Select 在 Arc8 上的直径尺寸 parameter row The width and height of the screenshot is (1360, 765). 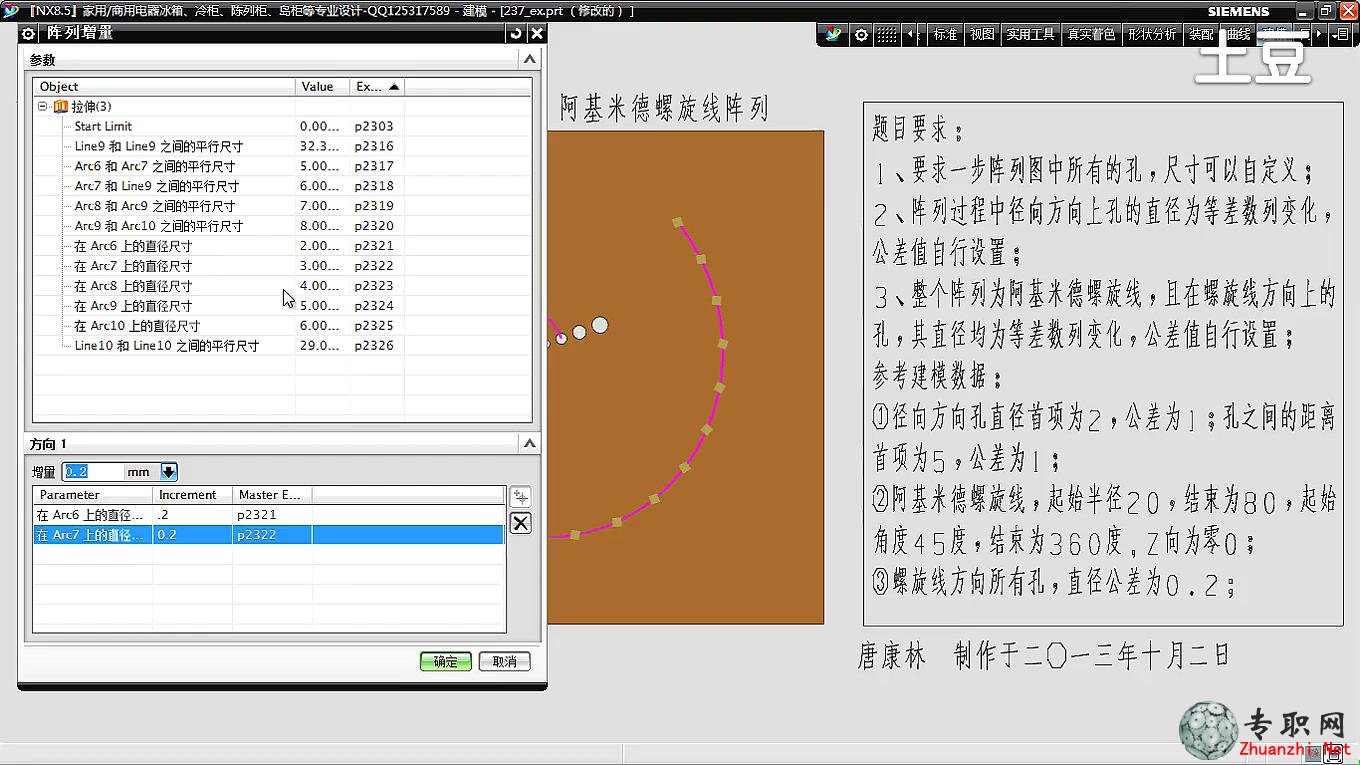282,286
